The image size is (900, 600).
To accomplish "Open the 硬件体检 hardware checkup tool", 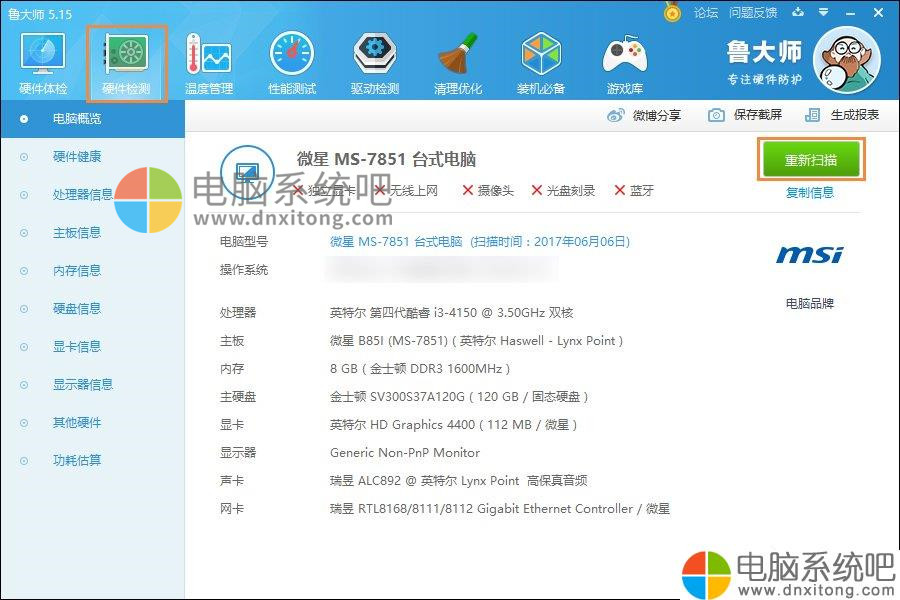I will pyautogui.click(x=43, y=64).
